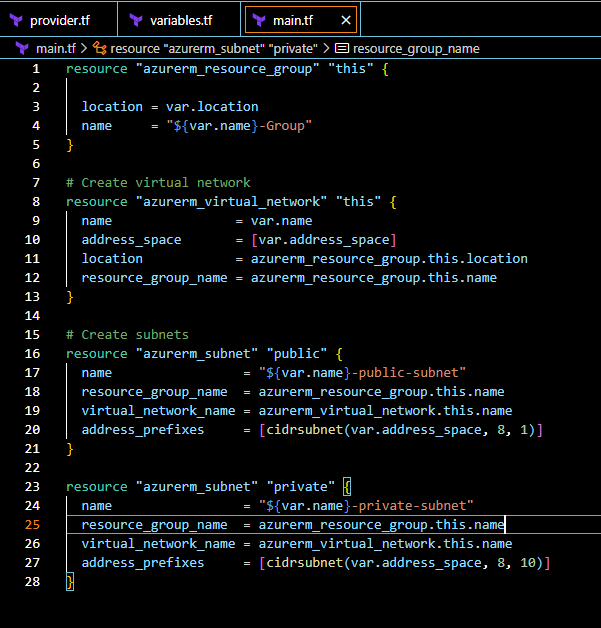Click line number 8 in gutter
Image resolution: width=601 pixels, height=628 pixels.
[x=36, y=201]
